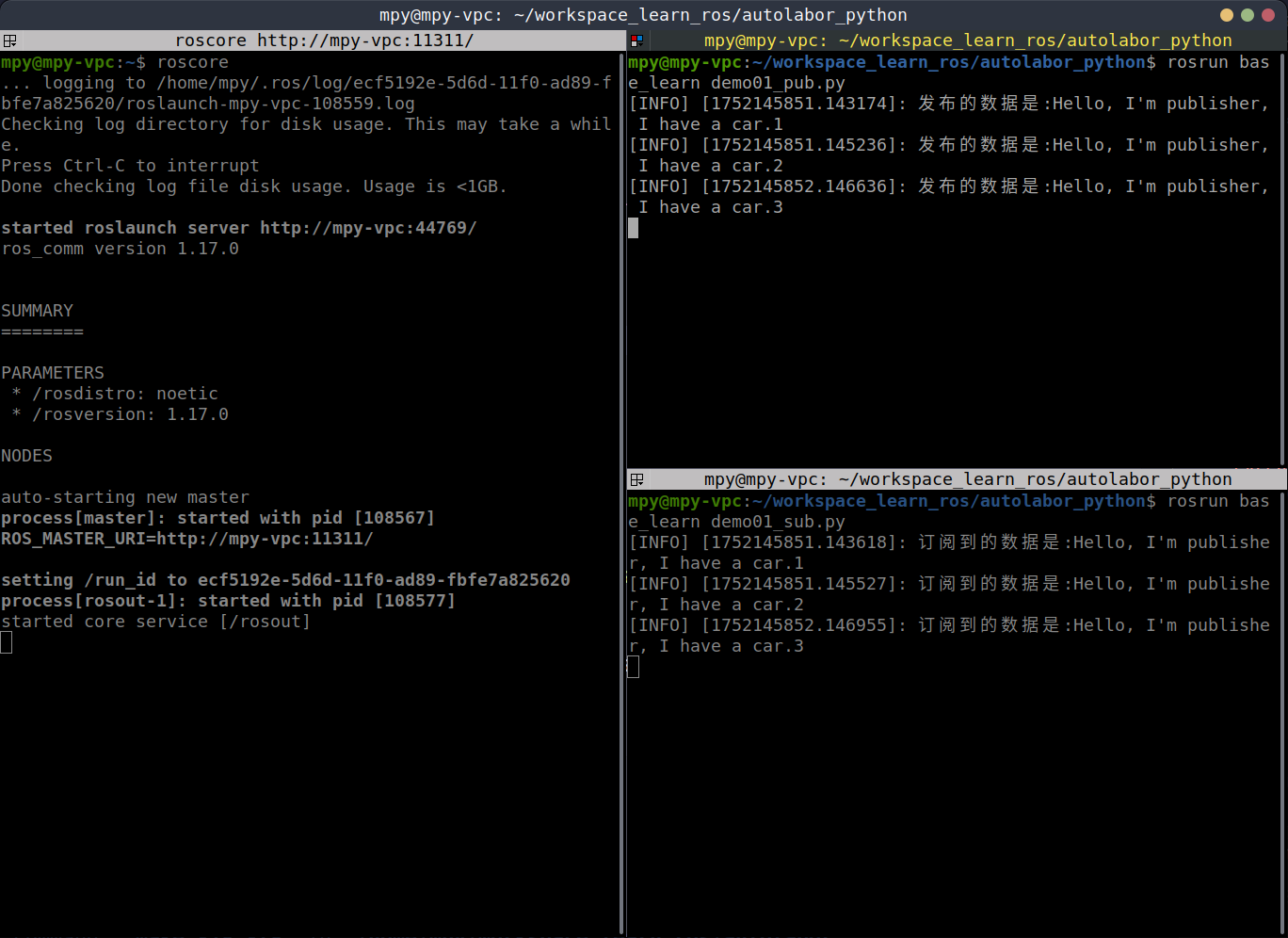Click the 'SUMMARY' heading
Screen dimensions: 1288x938
(x=37, y=311)
